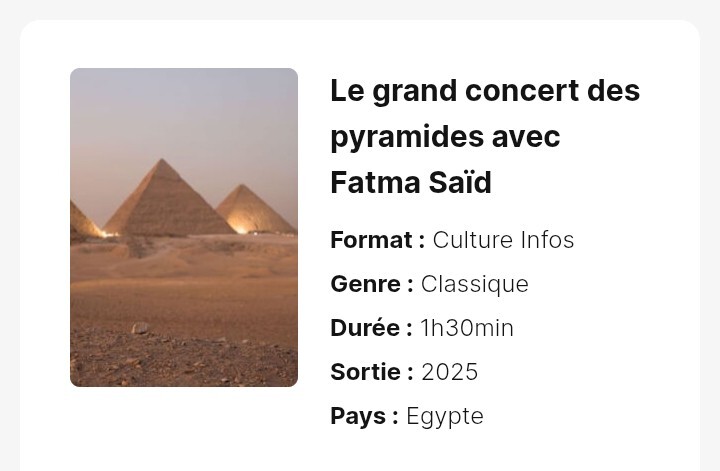
Task: Click the 'pyramides avec' title line
Action: point(445,136)
